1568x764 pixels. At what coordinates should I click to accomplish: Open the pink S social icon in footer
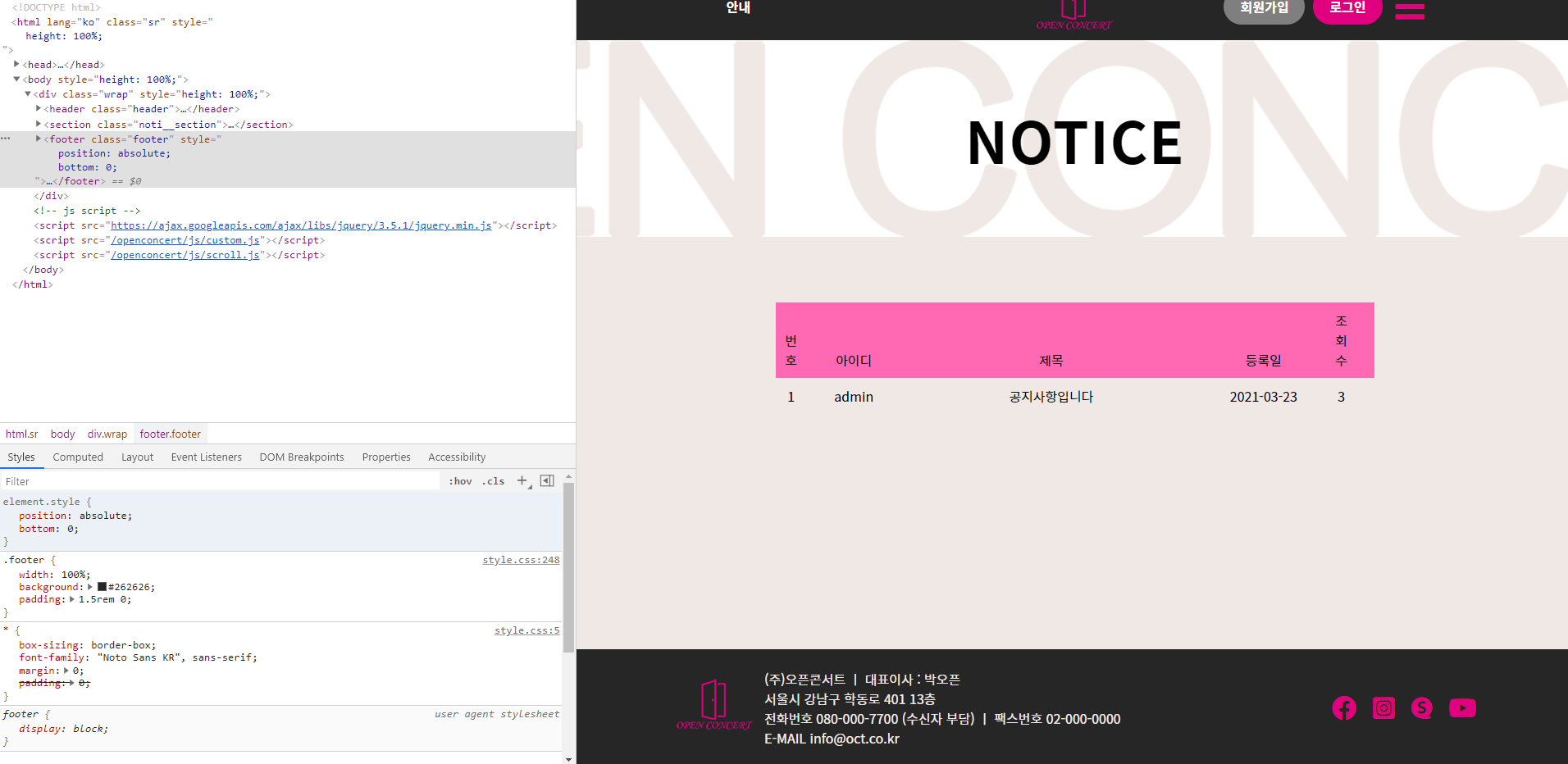[x=1422, y=707]
